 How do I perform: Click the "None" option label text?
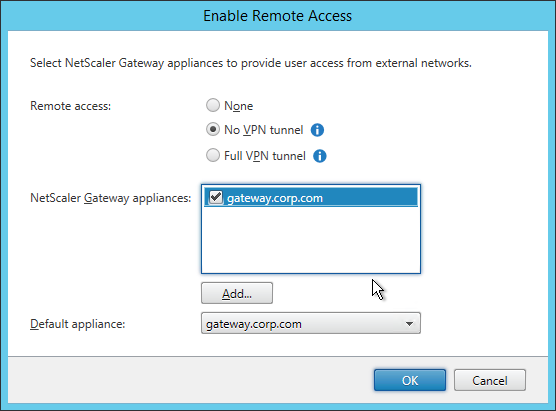click(x=238, y=106)
